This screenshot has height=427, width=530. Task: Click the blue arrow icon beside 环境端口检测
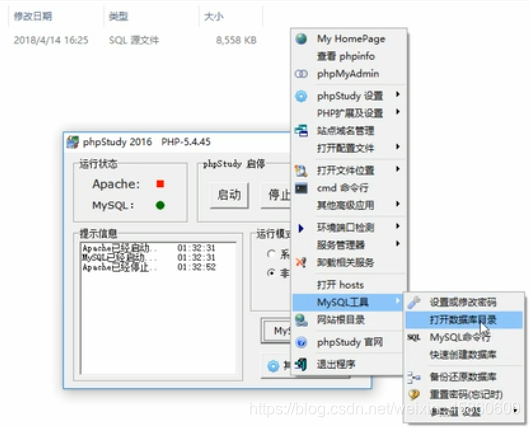(x=301, y=228)
